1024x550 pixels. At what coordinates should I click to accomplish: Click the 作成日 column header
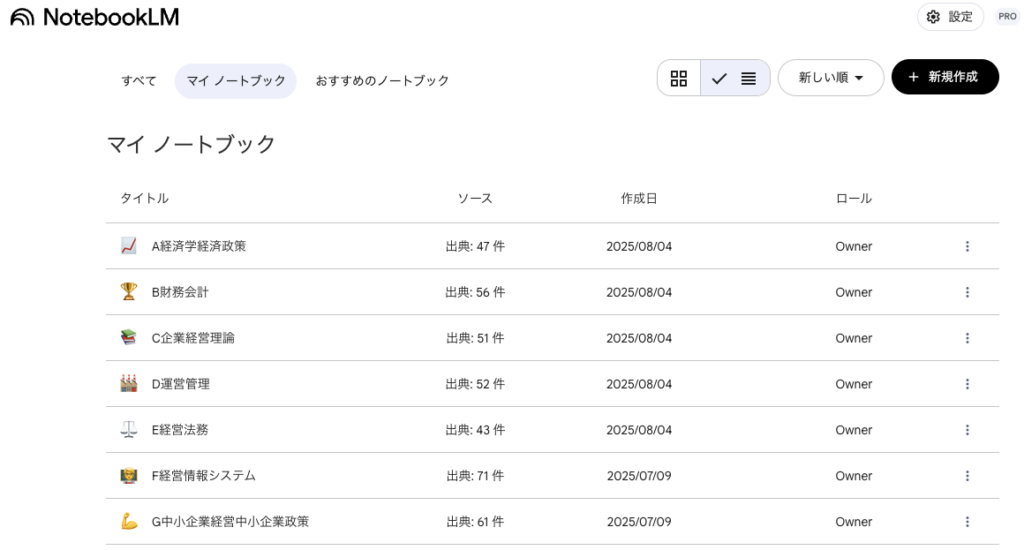639,198
